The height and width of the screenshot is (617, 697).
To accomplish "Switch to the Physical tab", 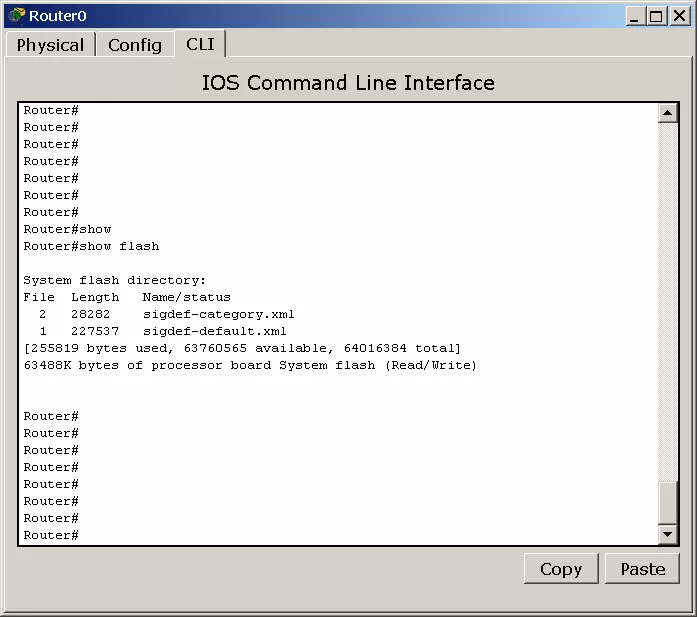I will pos(50,45).
